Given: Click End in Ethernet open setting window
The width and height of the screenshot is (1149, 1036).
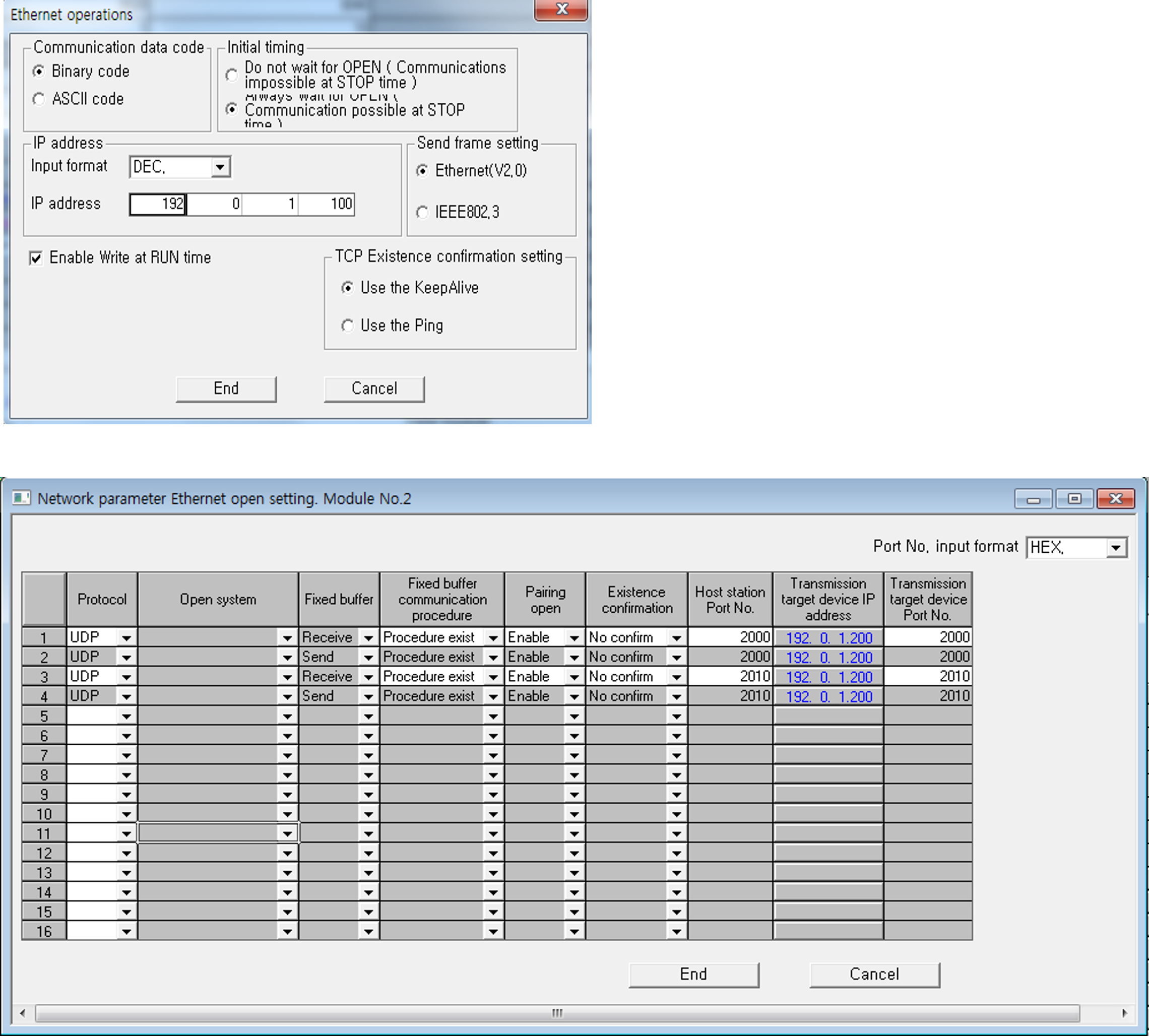Looking at the screenshot, I should 693,975.
